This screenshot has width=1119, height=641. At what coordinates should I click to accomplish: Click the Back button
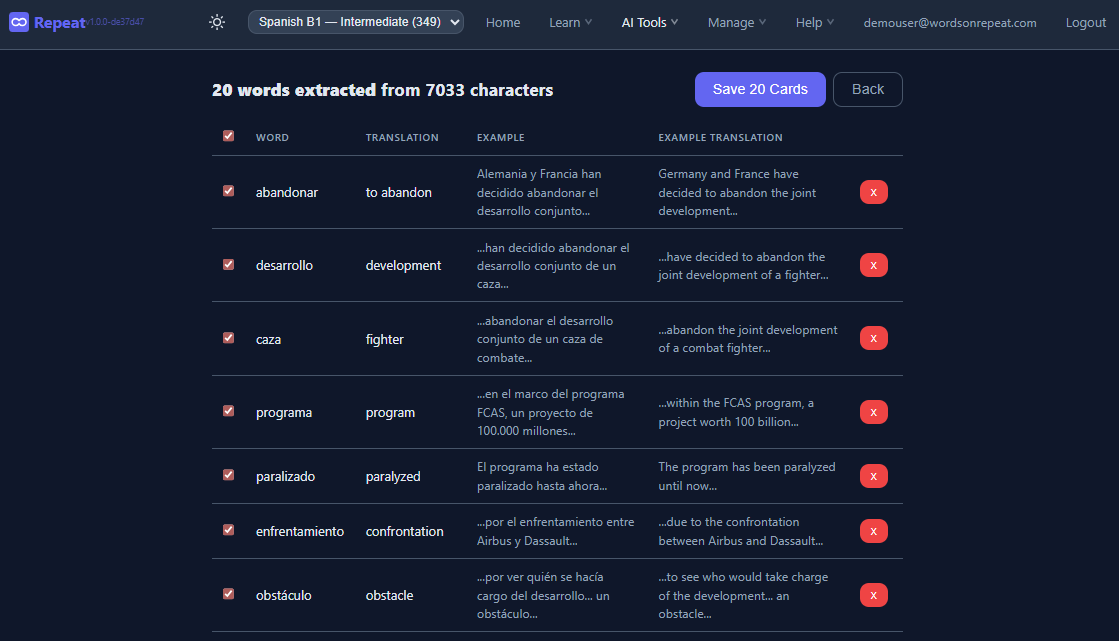[x=868, y=89]
